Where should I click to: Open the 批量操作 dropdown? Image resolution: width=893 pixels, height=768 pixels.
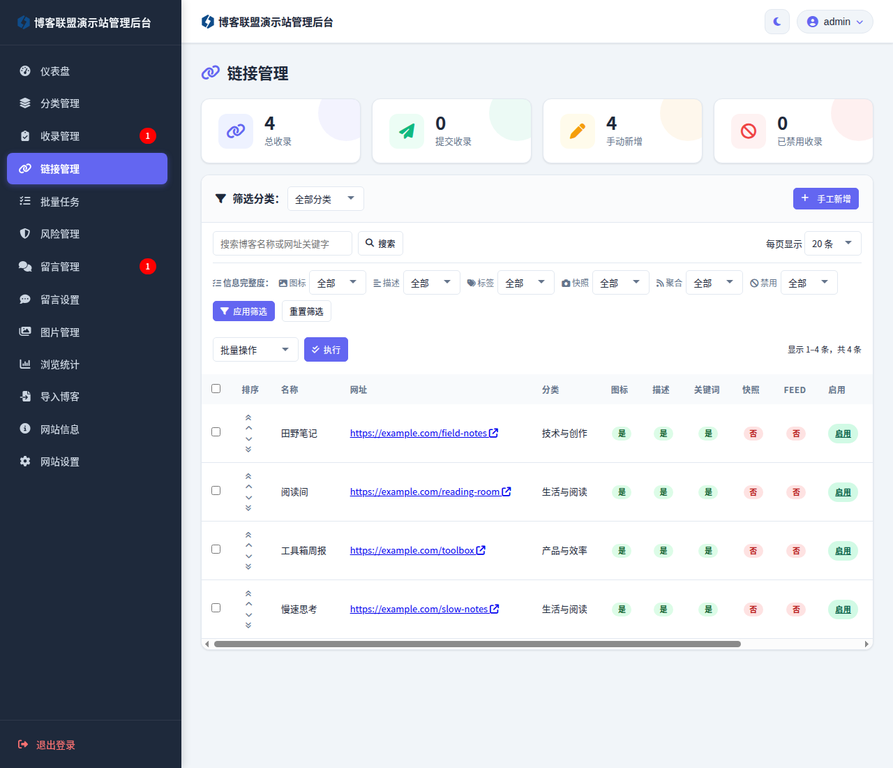coord(255,350)
